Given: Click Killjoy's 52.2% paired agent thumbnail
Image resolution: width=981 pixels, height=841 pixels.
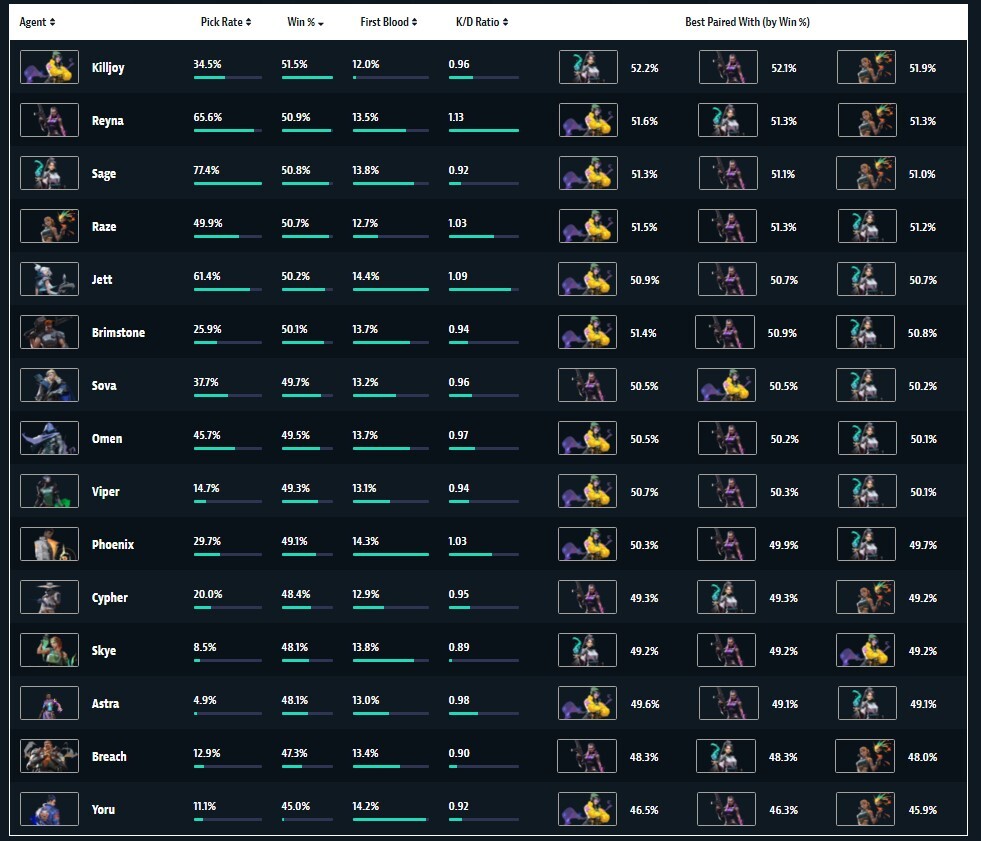Looking at the screenshot, I should (588, 67).
